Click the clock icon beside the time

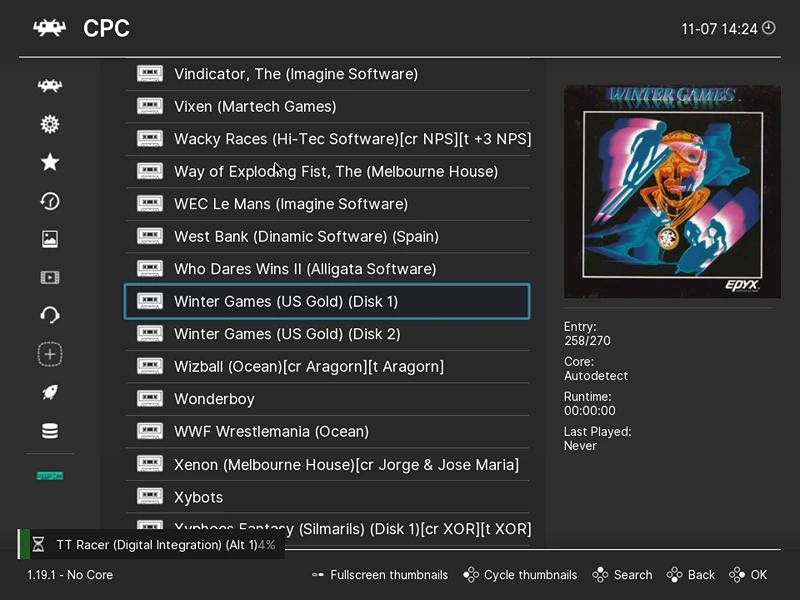point(769,28)
